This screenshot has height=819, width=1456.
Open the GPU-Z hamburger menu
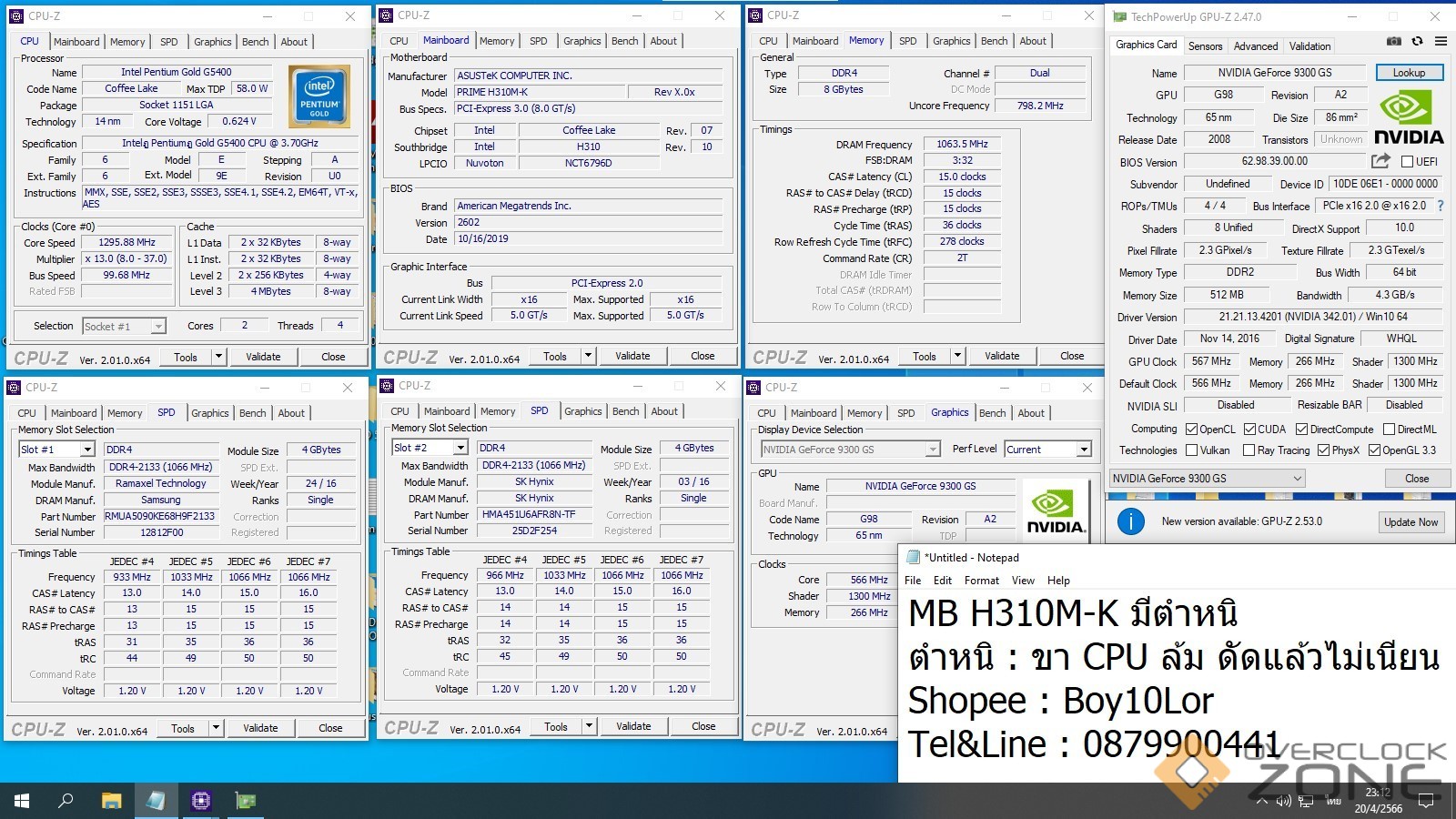(x=1441, y=41)
